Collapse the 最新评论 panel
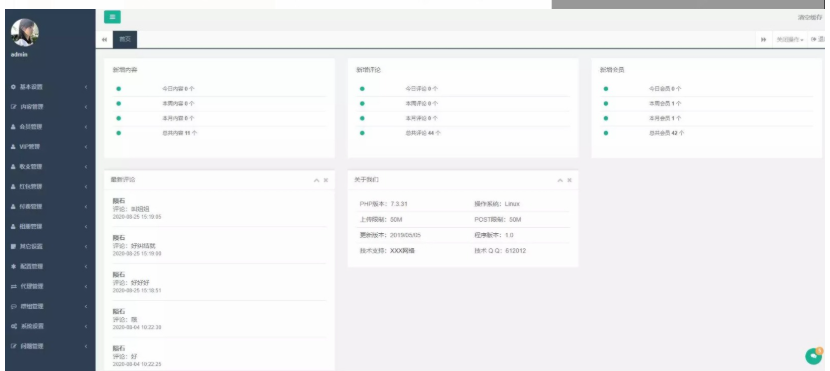Screen dimensions: 830x371 (317, 180)
